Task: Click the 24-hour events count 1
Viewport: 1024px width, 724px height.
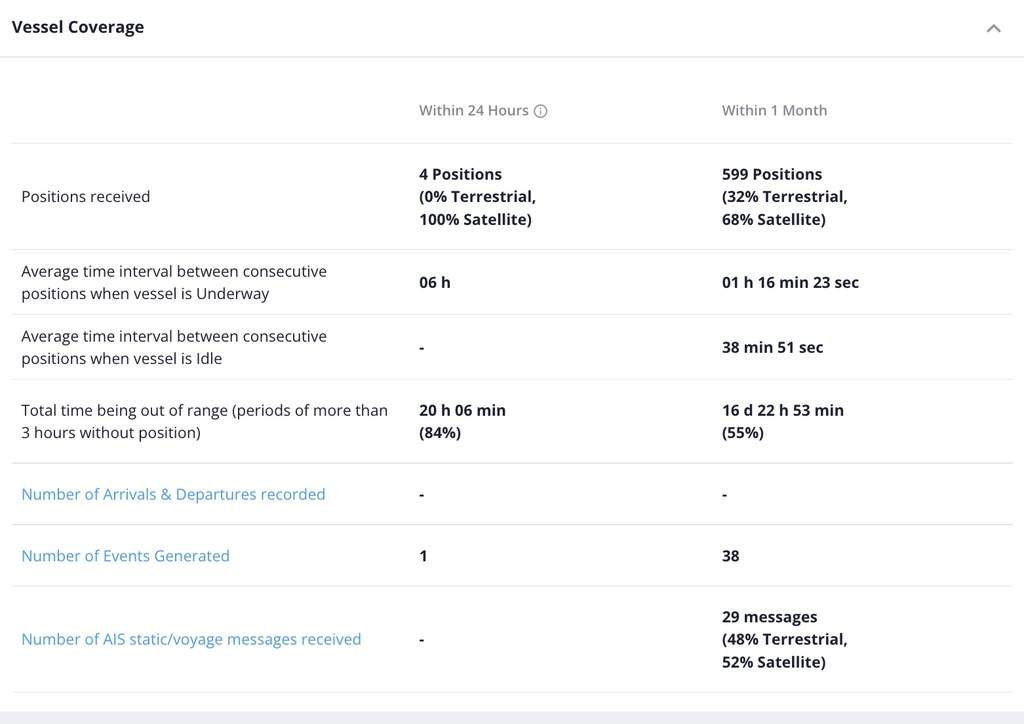Action: pos(423,556)
